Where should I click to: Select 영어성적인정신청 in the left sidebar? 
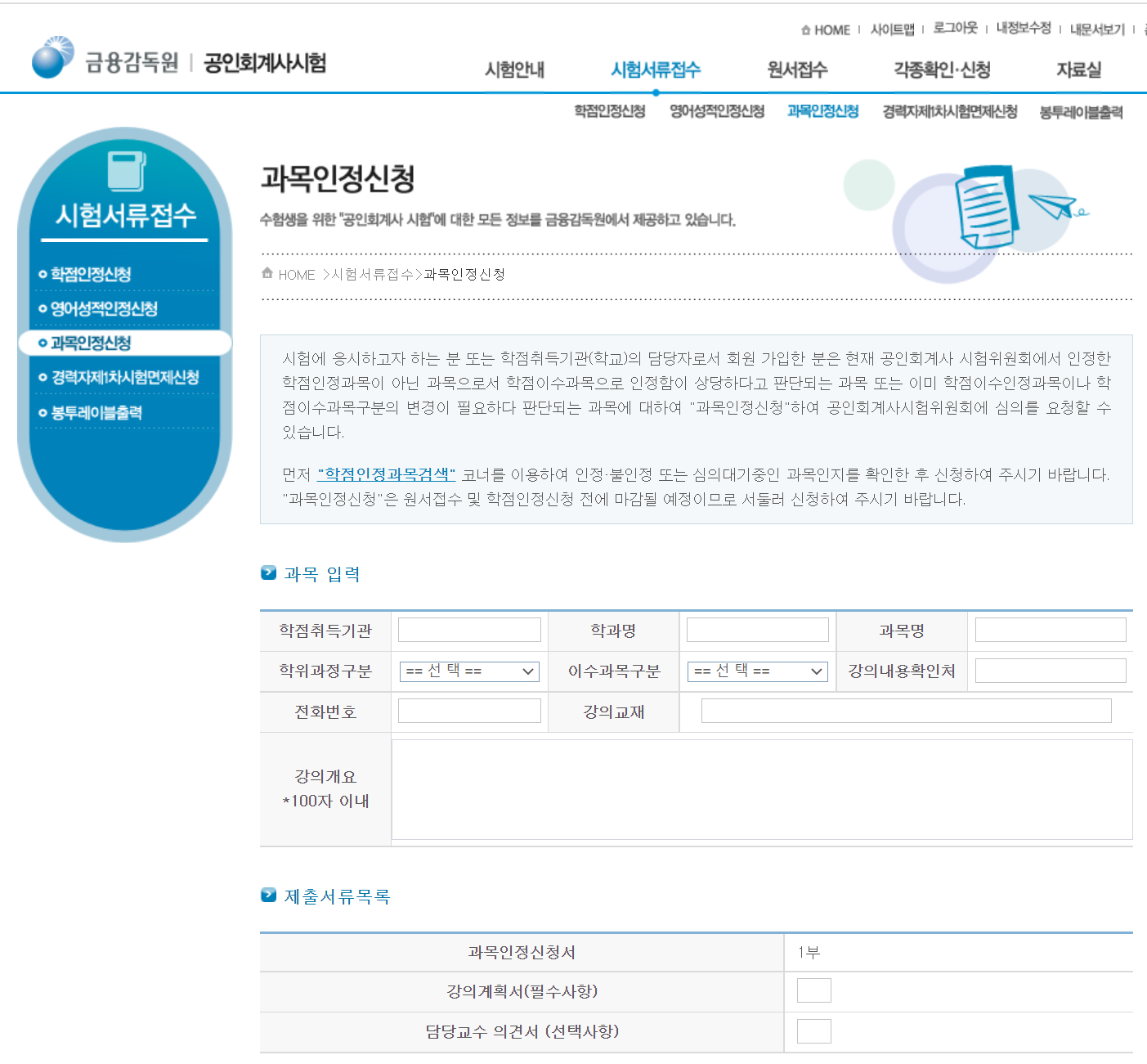coord(104,308)
